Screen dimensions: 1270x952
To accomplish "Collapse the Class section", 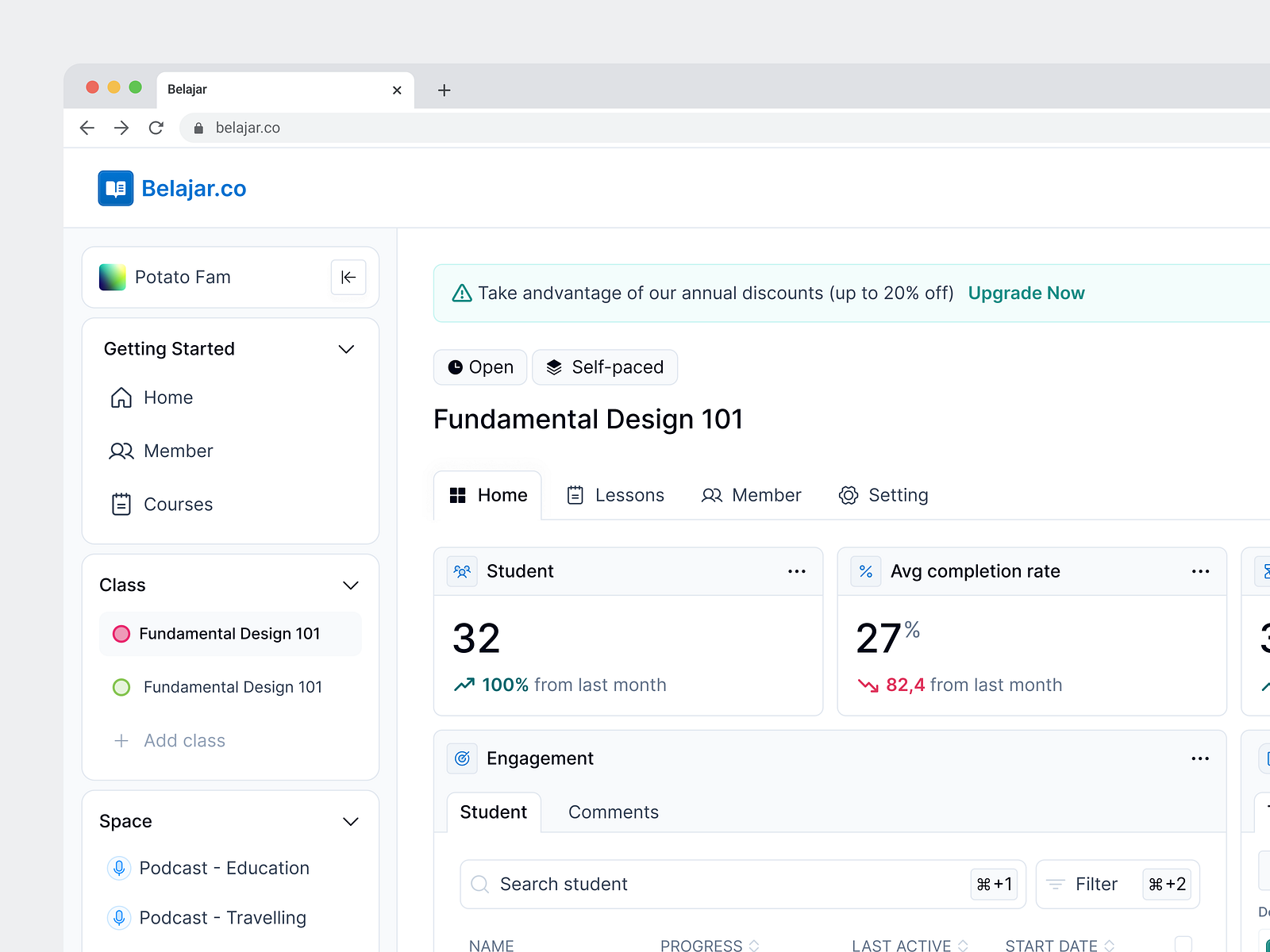I will tap(350, 585).
